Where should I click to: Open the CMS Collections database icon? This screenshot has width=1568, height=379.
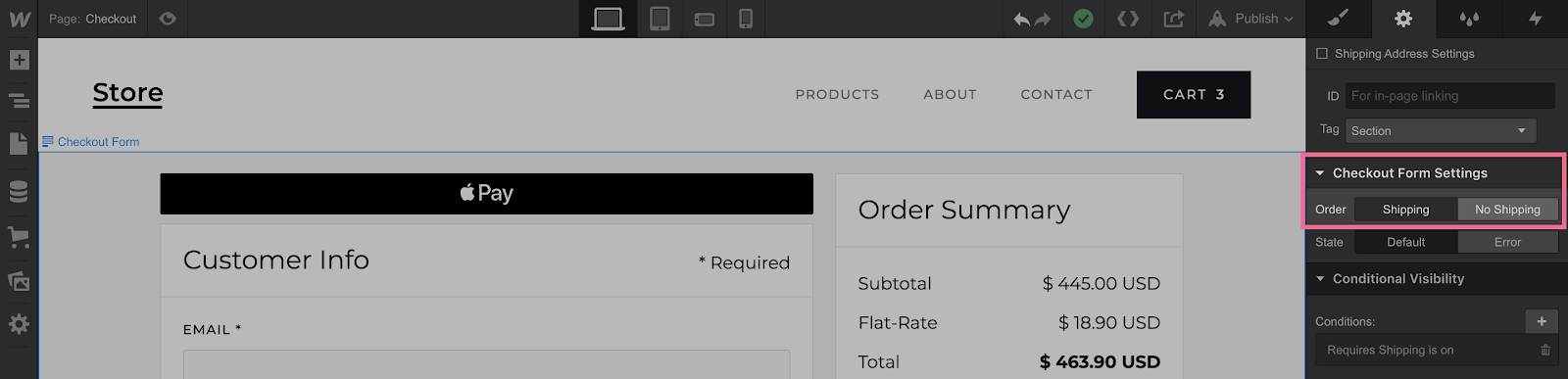(19, 191)
